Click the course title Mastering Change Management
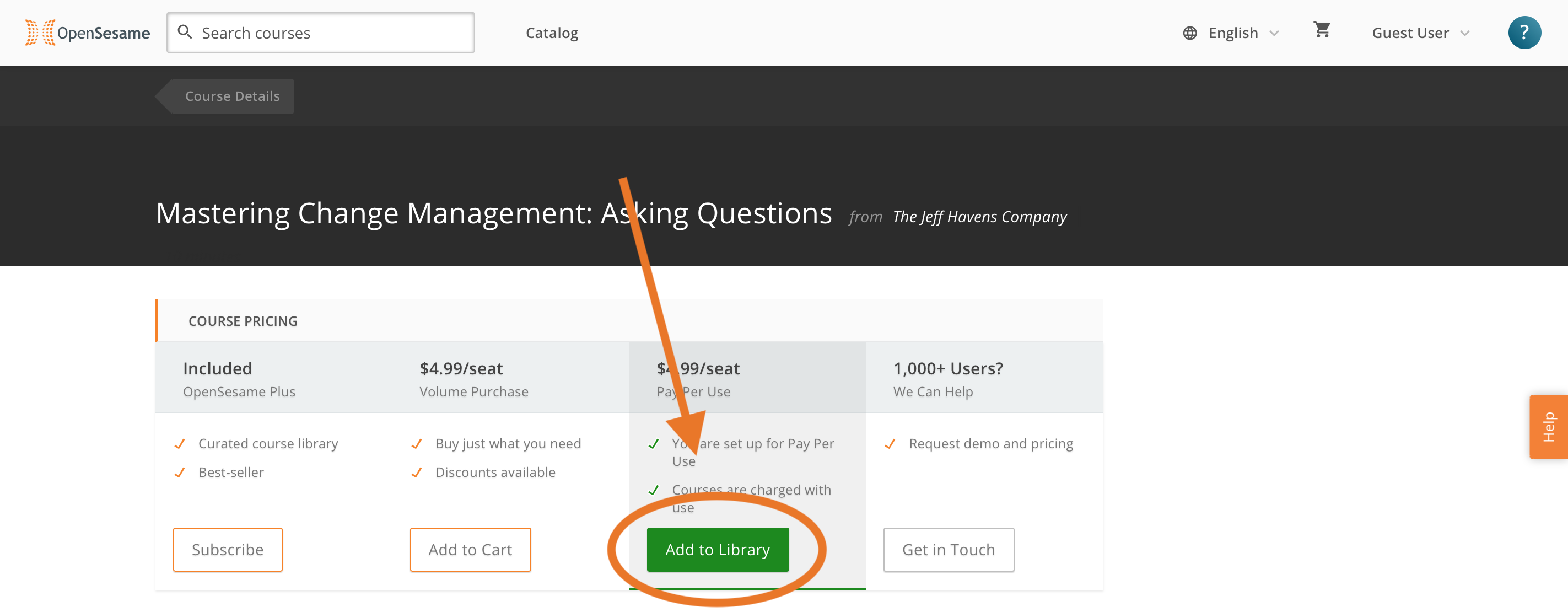The image size is (1568, 612). [x=494, y=213]
